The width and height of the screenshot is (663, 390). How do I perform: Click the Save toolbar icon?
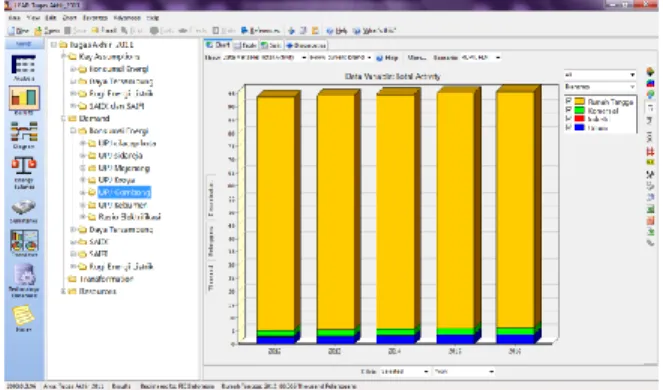click(x=75, y=30)
